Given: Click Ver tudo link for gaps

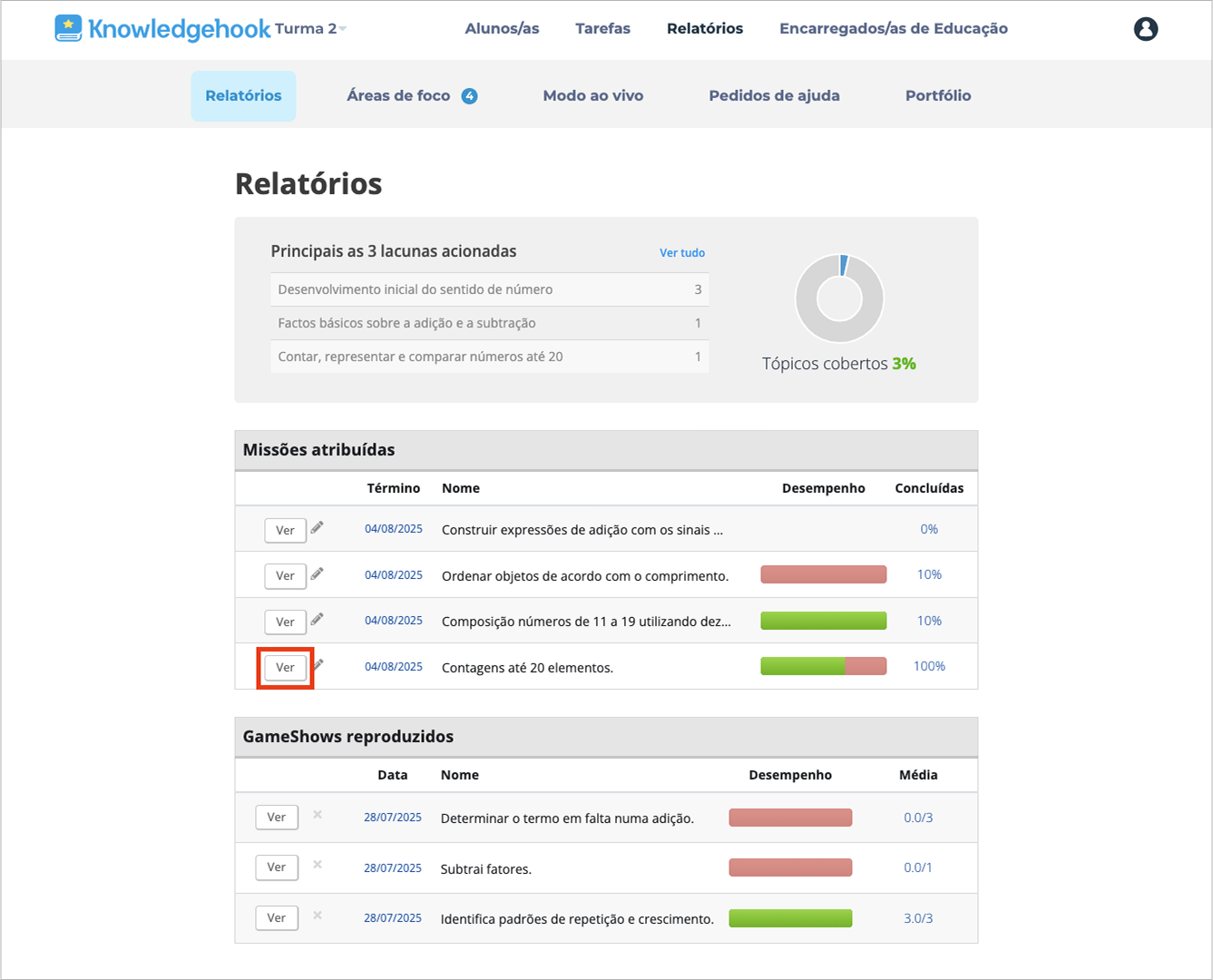Looking at the screenshot, I should click(682, 253).
